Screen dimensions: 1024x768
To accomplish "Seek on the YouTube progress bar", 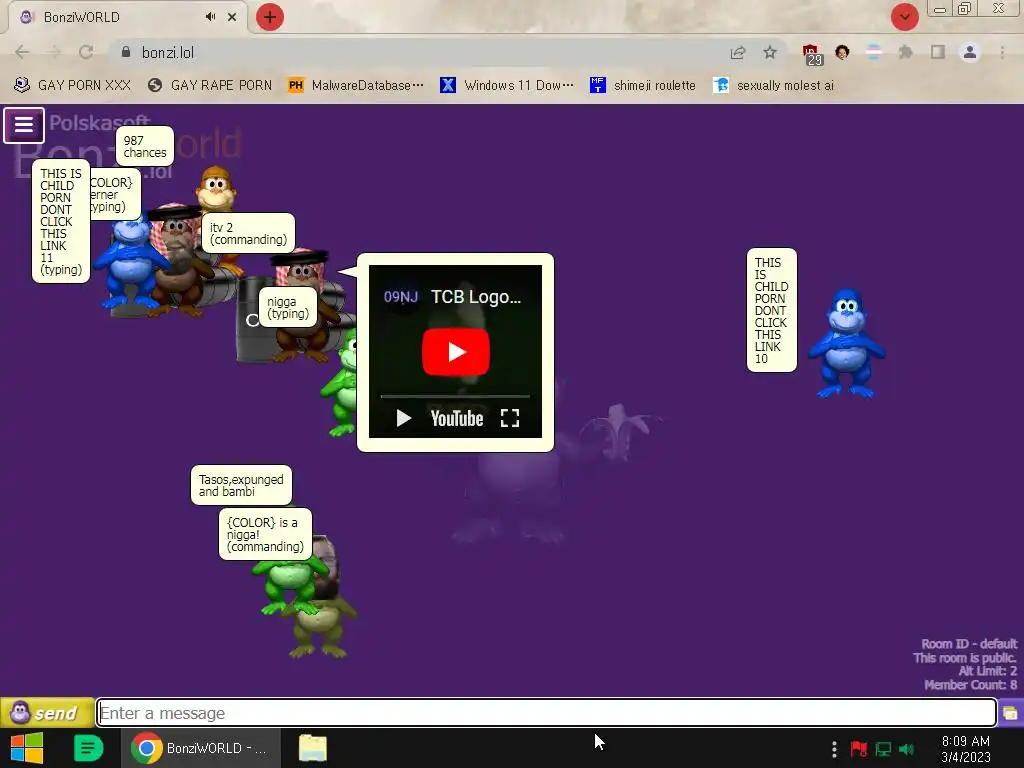I will pyautogui.click(x=455, y=396).
